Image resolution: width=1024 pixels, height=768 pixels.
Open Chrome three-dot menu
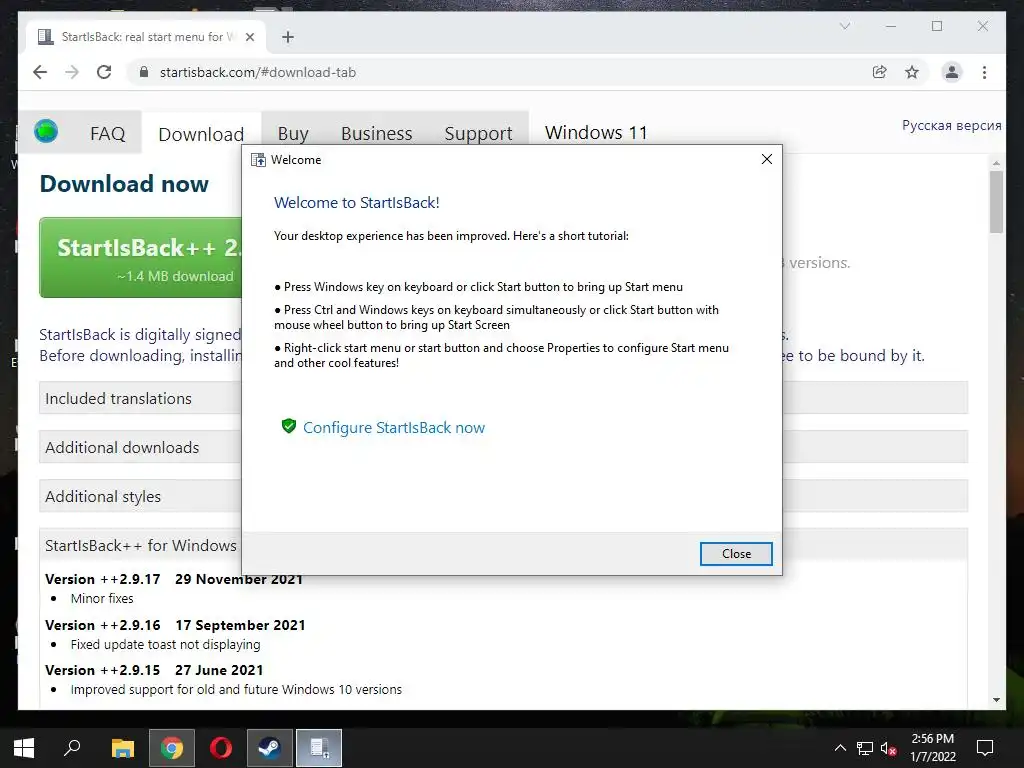tap(984, 72)
